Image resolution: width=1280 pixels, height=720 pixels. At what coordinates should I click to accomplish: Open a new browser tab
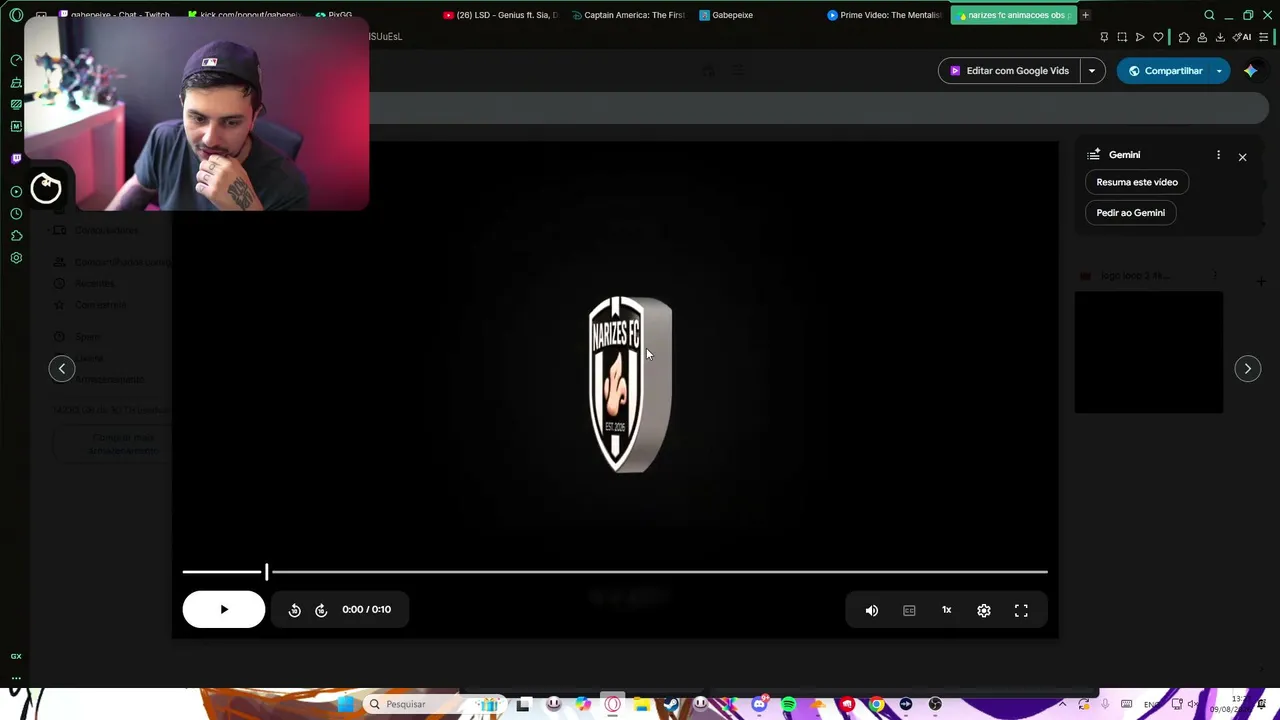pos(1085,15)
